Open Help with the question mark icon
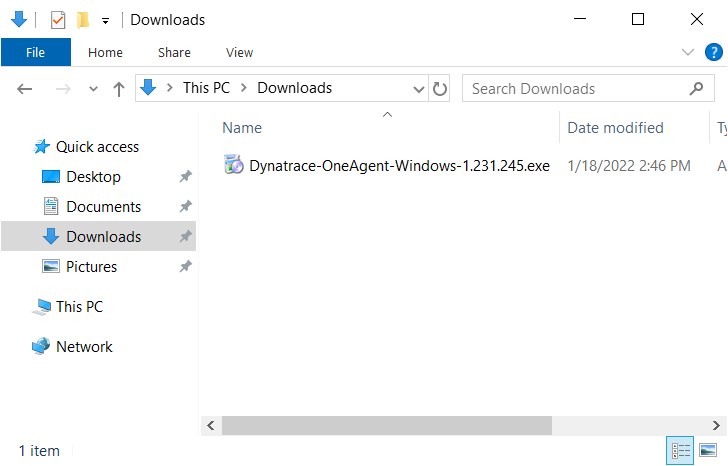728x466 pixels. click(x=714, y=52)
